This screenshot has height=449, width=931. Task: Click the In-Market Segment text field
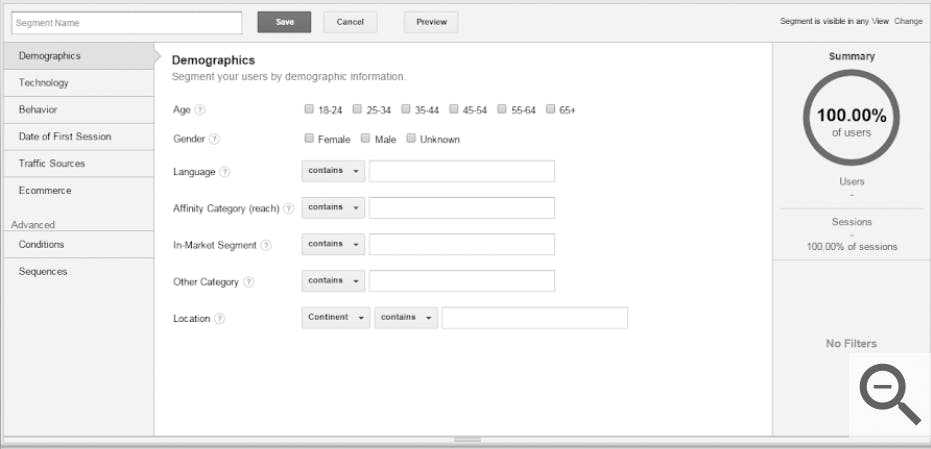pyautogui.click(x=462, y=244)
